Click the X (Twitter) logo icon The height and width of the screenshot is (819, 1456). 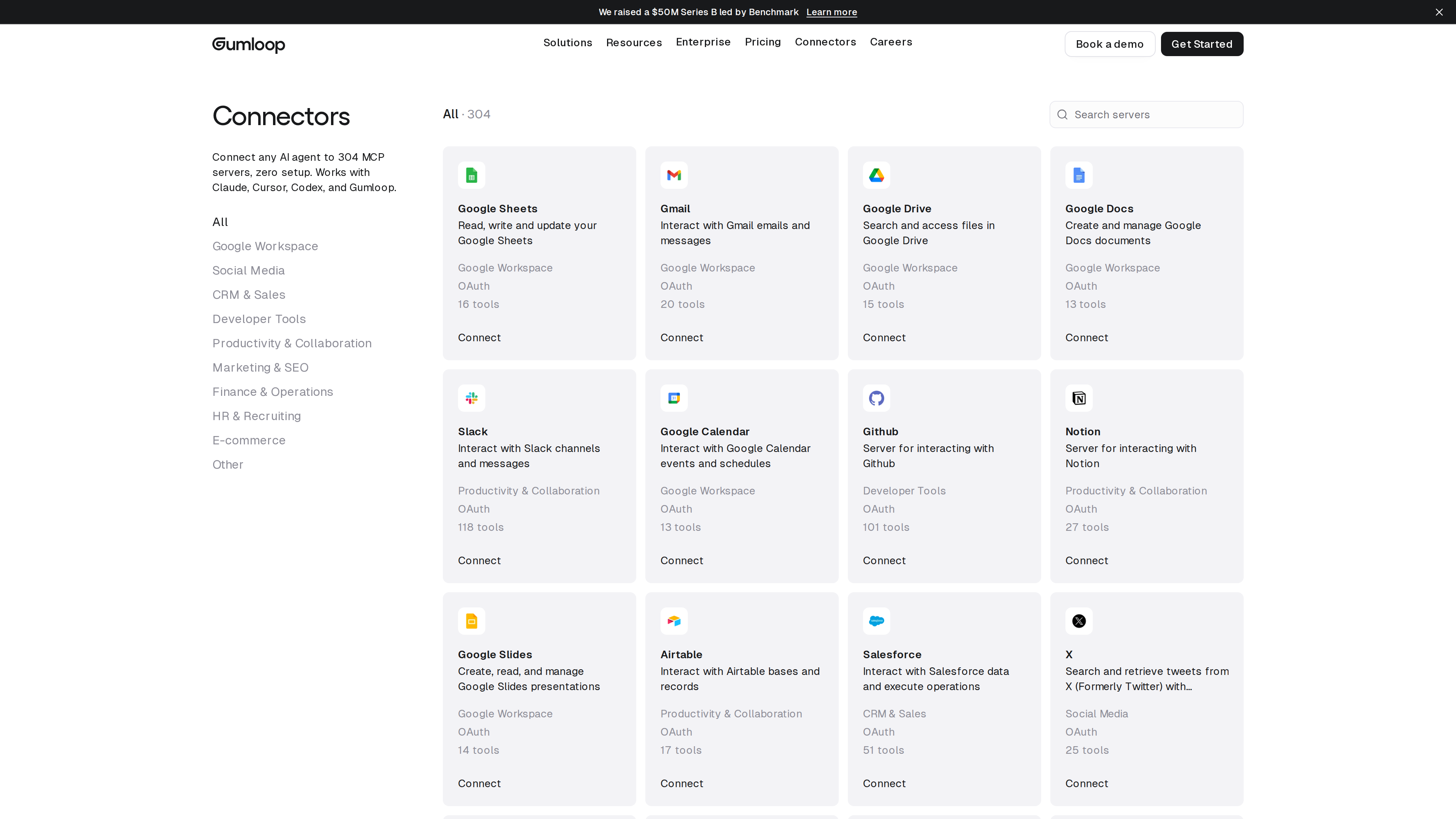1078,621
